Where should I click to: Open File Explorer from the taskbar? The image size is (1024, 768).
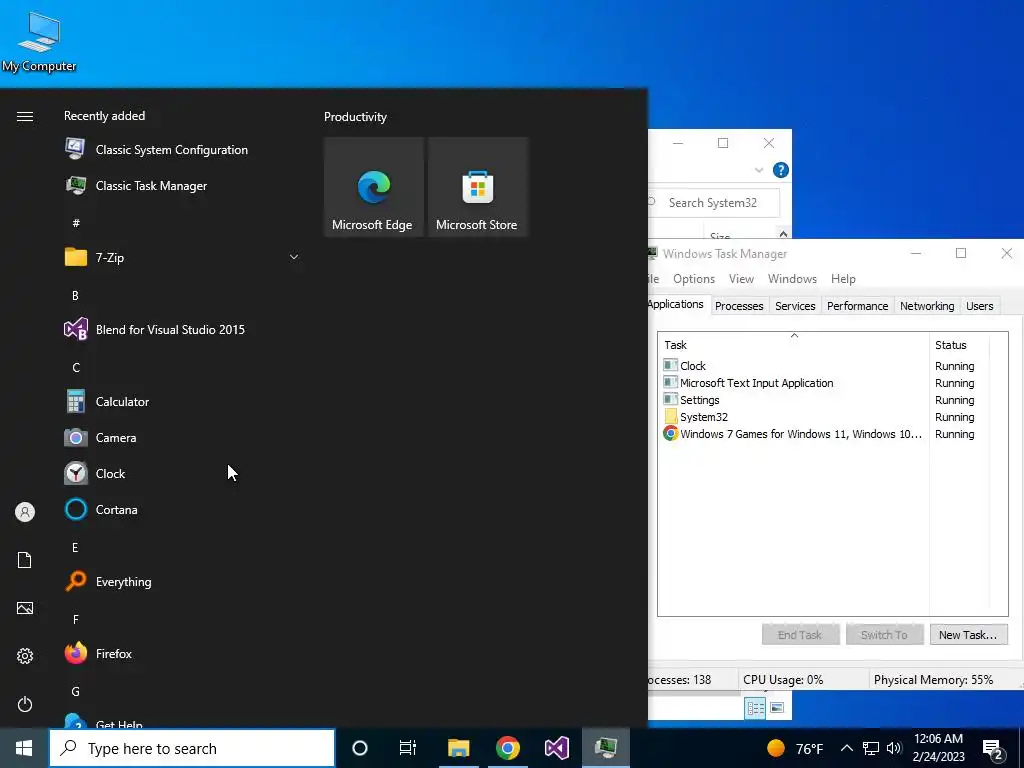click(458, 748)
